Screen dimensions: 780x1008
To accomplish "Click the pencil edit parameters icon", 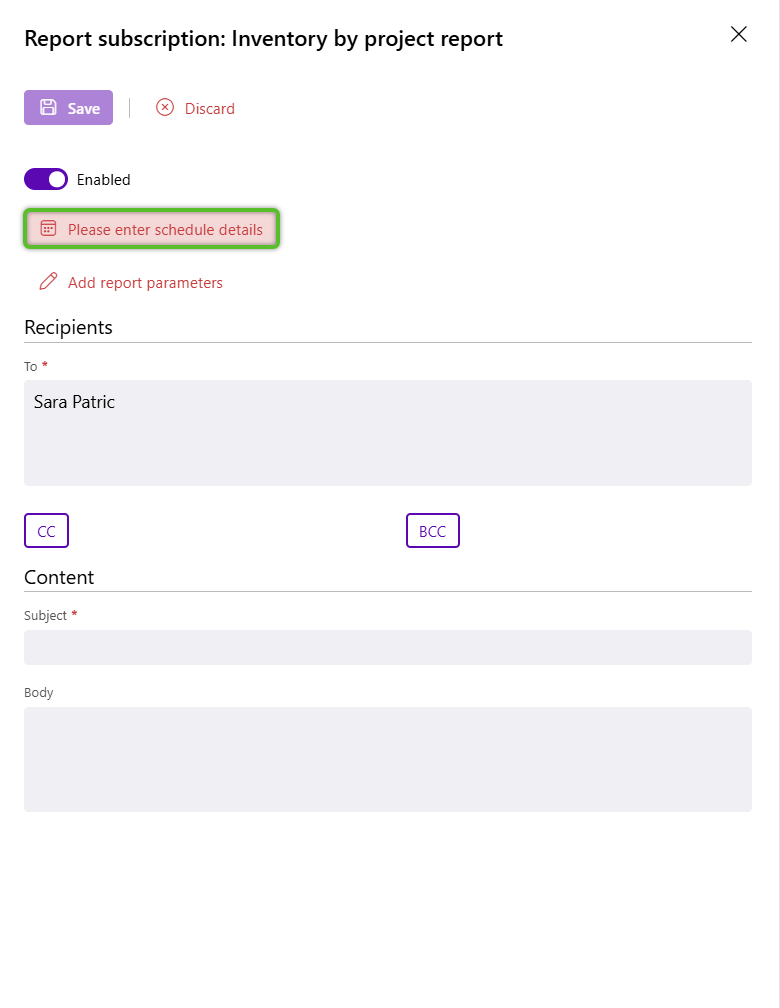I will (x=48, y=282).
